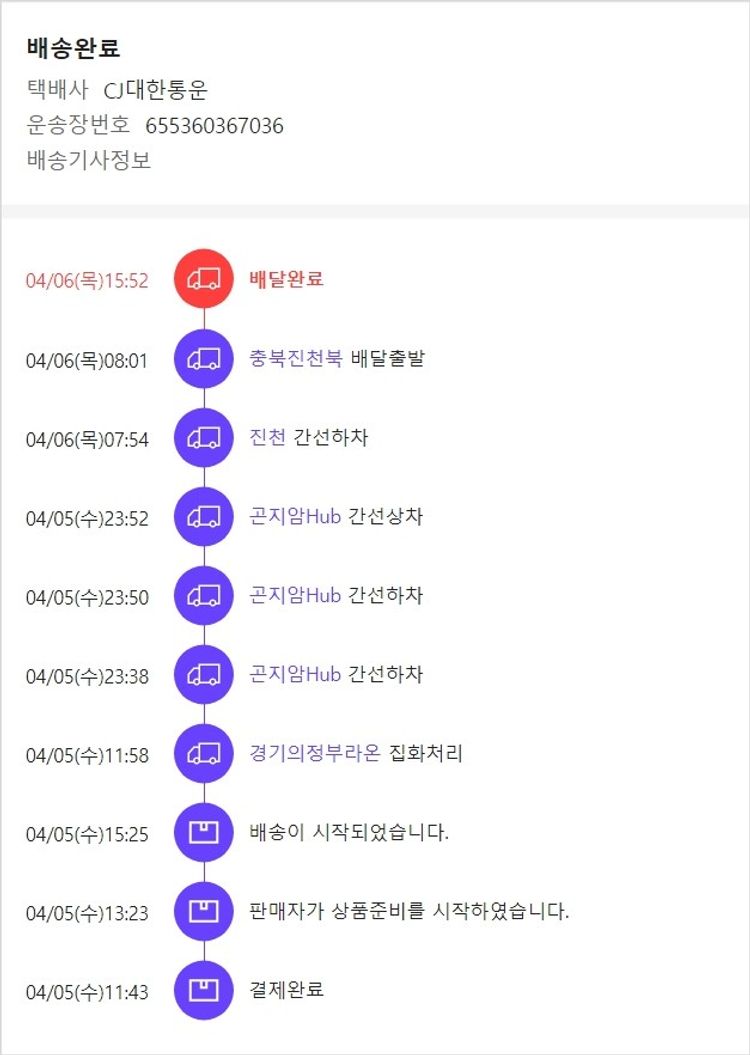Image resolution: width=750 pixels, height=1055 pixels.
Task: Click the red truck icon for 배달완료
Action: click(x=204, y=279)
